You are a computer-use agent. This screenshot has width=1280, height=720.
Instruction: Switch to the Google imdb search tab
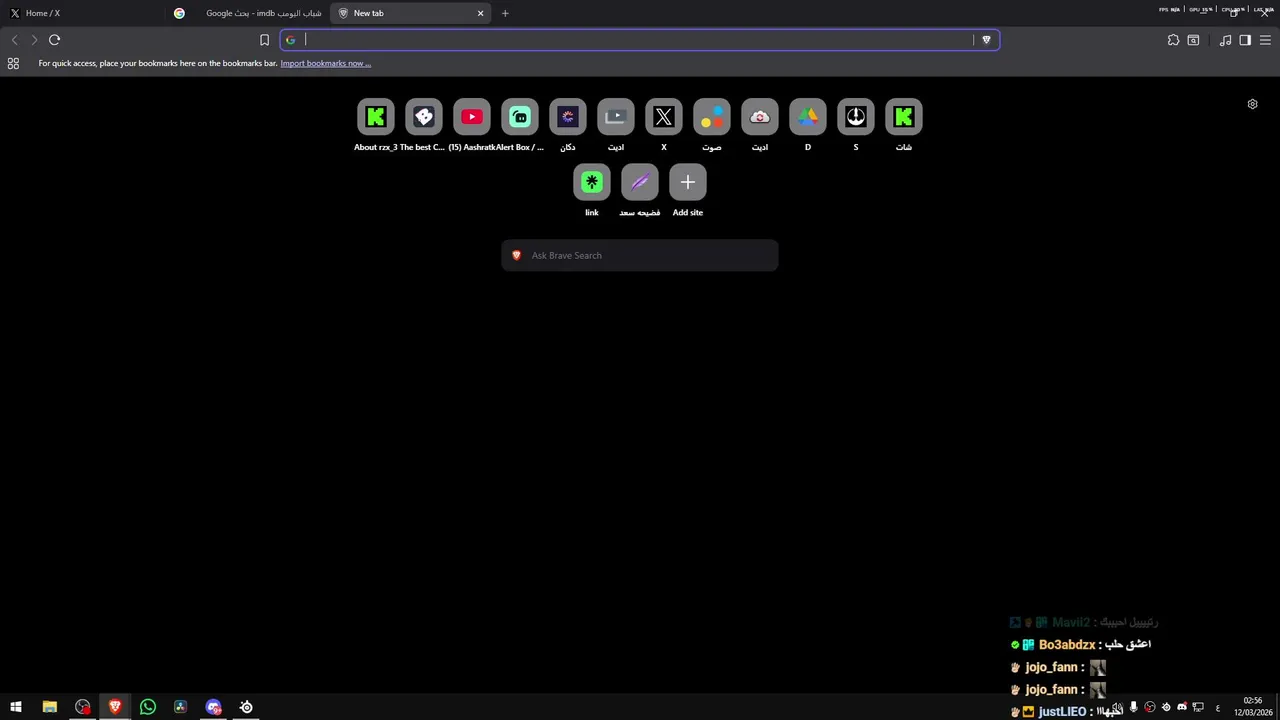(x=248, y=13)
